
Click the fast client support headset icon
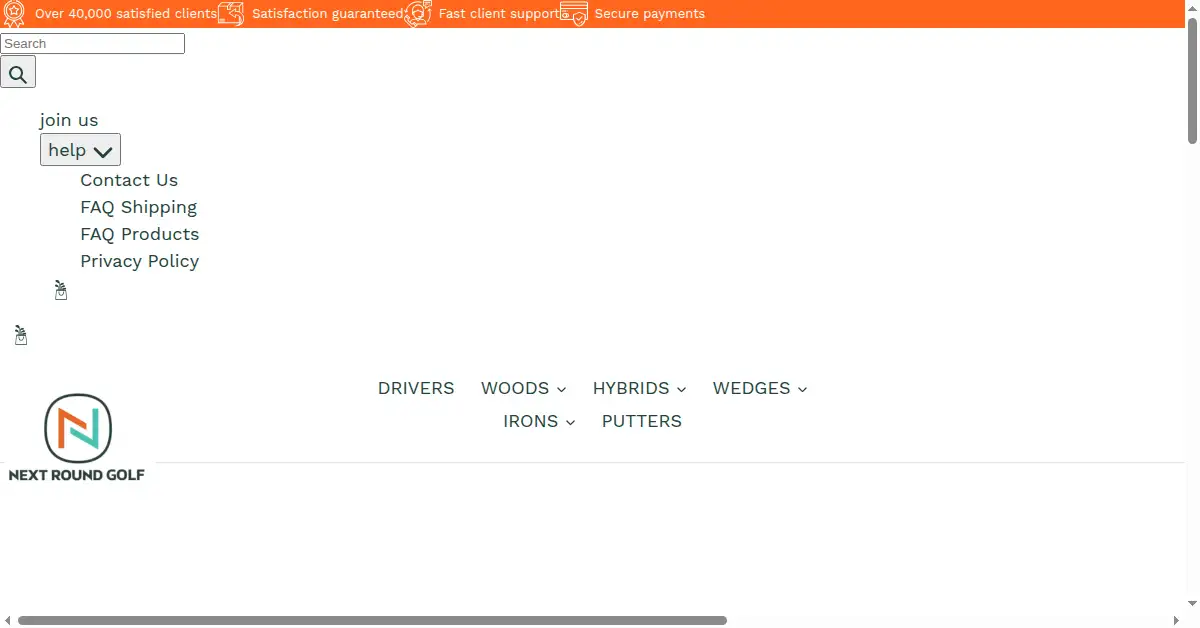click(418, 13)
